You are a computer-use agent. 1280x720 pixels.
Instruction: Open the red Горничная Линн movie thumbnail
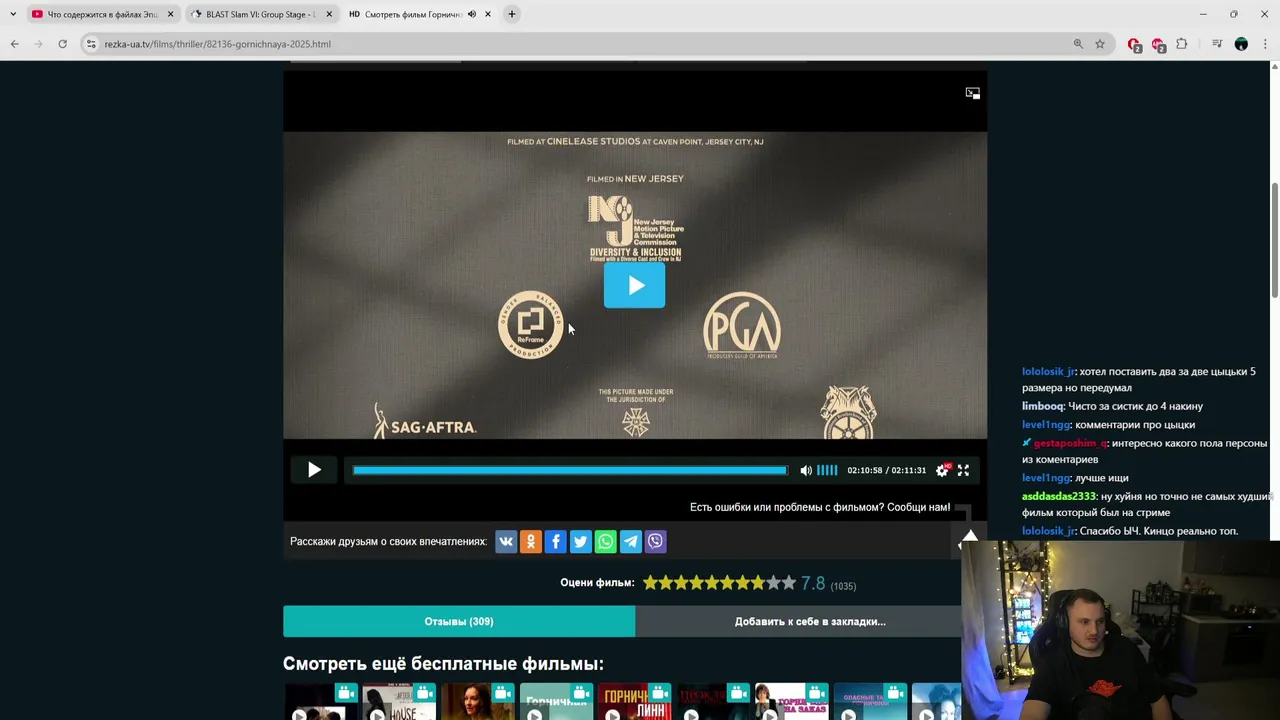click(634, 701)
